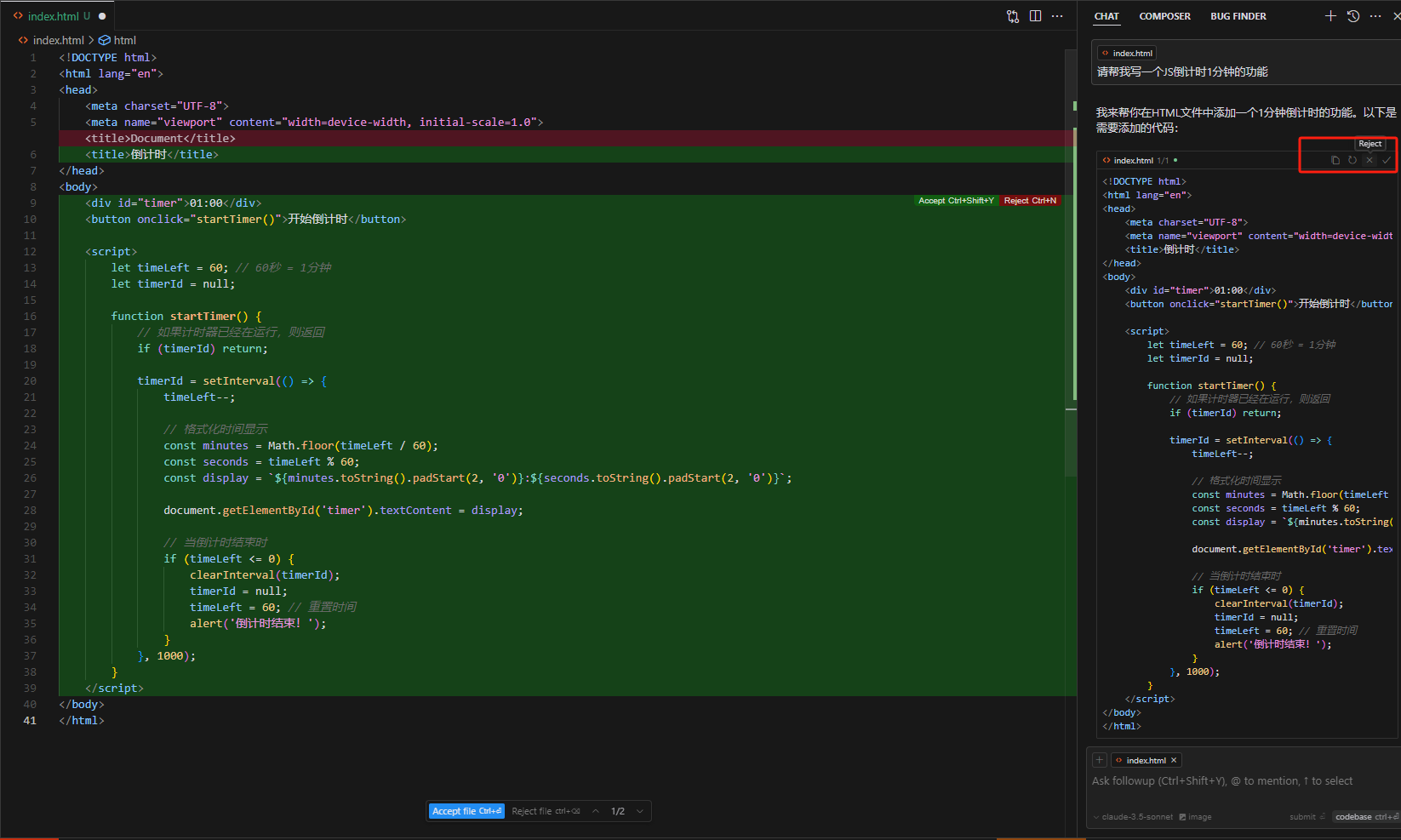Screen dimensions: 1401x840
Task: Click the submit button in chat input
Action: pos(1307,817)
